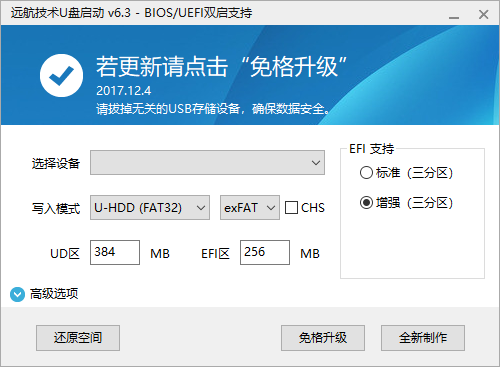Image resolution: width=500 pixels, height=367 pixels.
Task: Click the 高级选项 label text
Action: click(54, 294)
